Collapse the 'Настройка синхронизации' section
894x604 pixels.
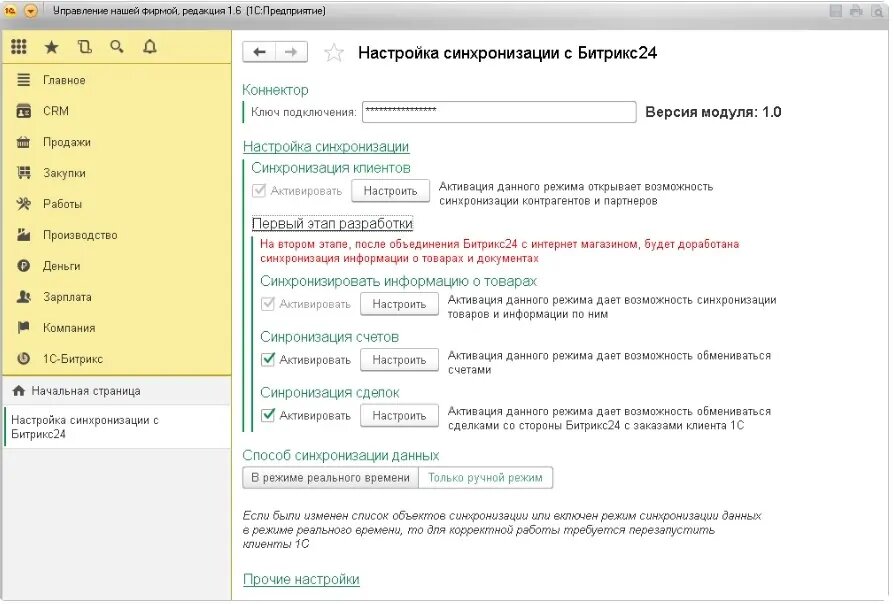click(x=325, y=147)
